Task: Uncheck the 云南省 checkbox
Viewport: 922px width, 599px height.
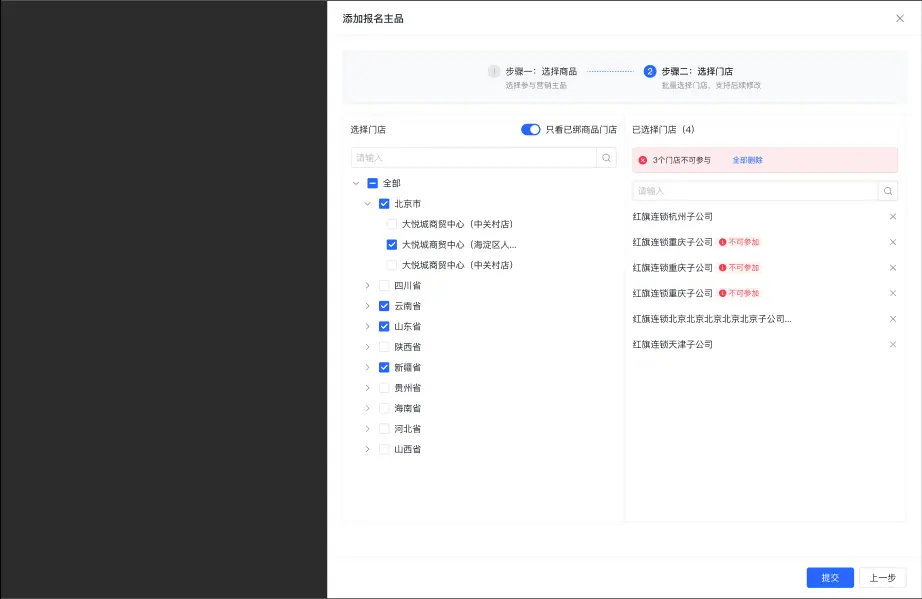Action: 384,306
